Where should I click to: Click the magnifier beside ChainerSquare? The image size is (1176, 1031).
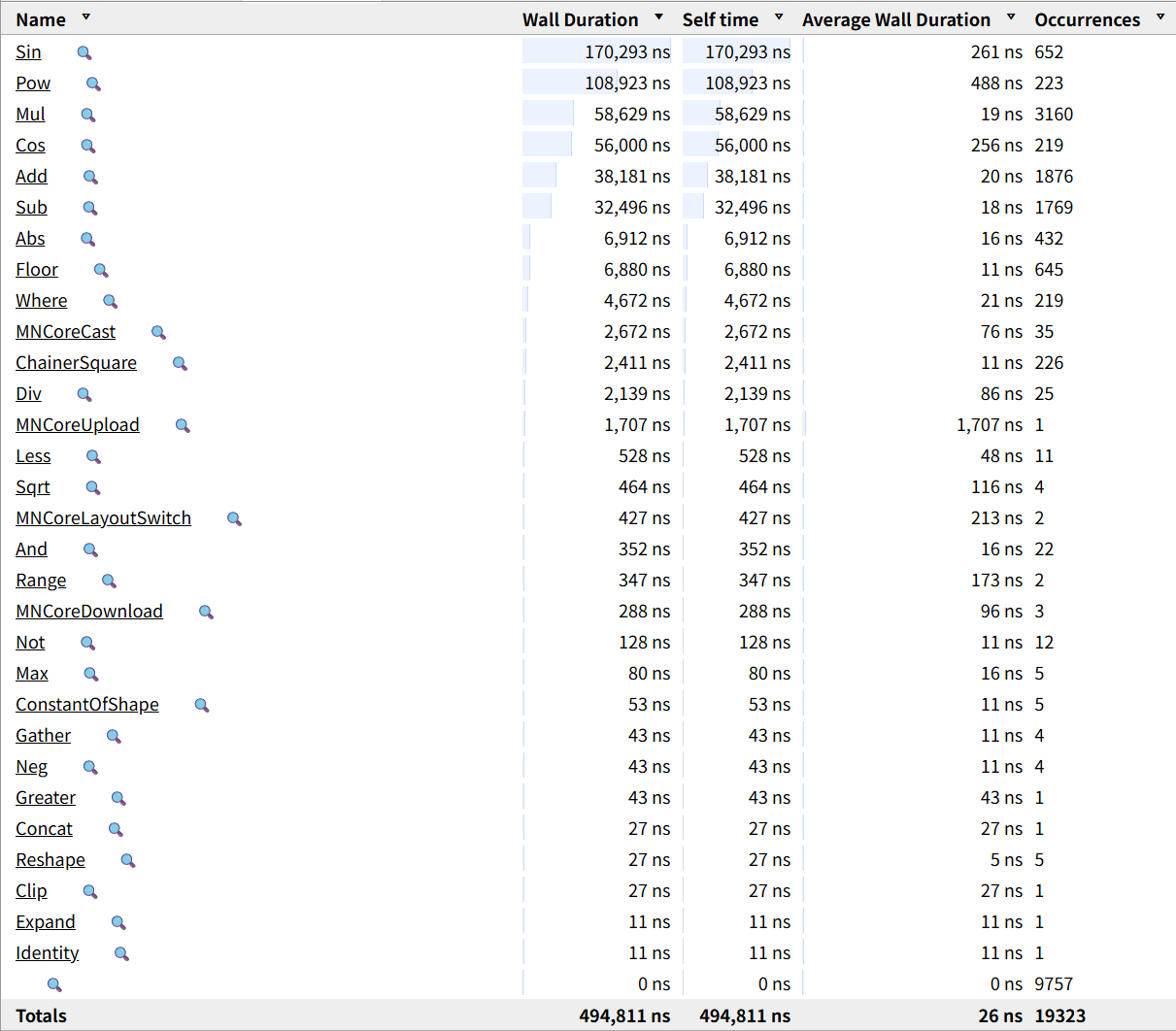click(180, 364)
